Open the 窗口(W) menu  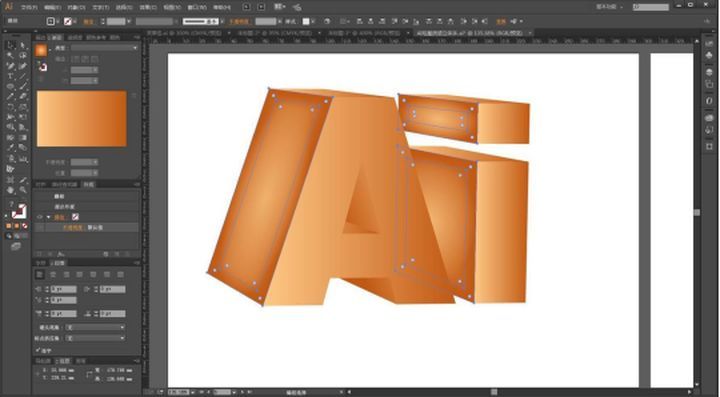tap(197, 7)
